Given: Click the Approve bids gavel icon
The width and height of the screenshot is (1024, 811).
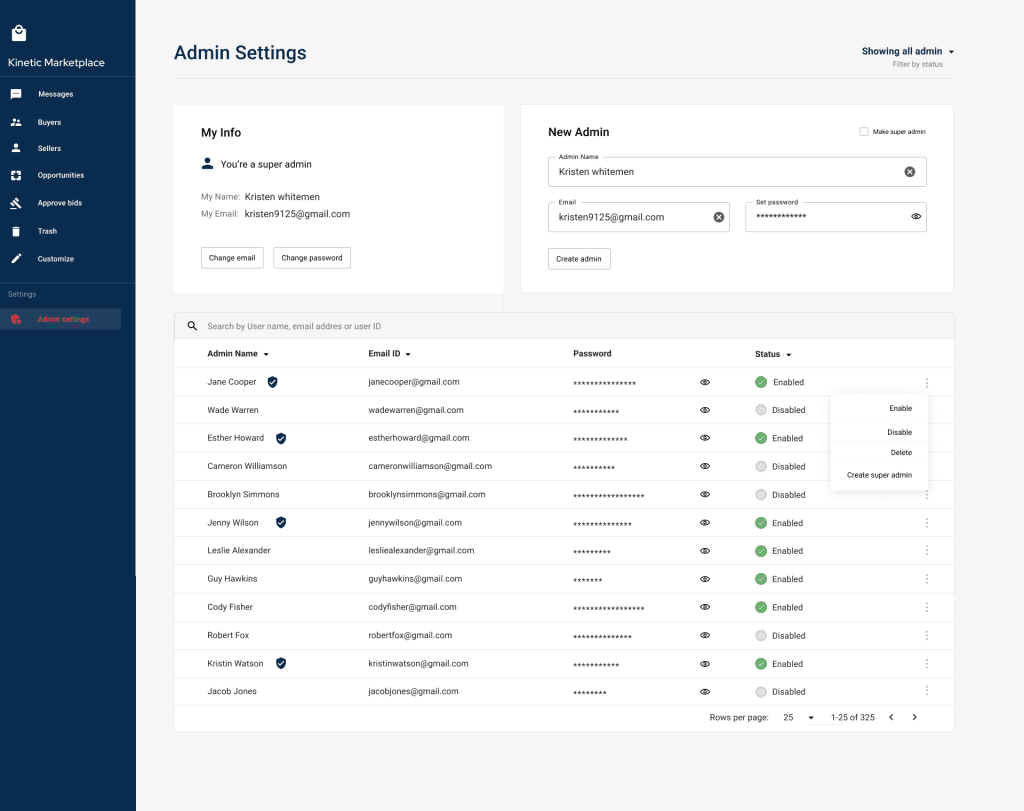Looking at the screenshot, I should [16, 203].
